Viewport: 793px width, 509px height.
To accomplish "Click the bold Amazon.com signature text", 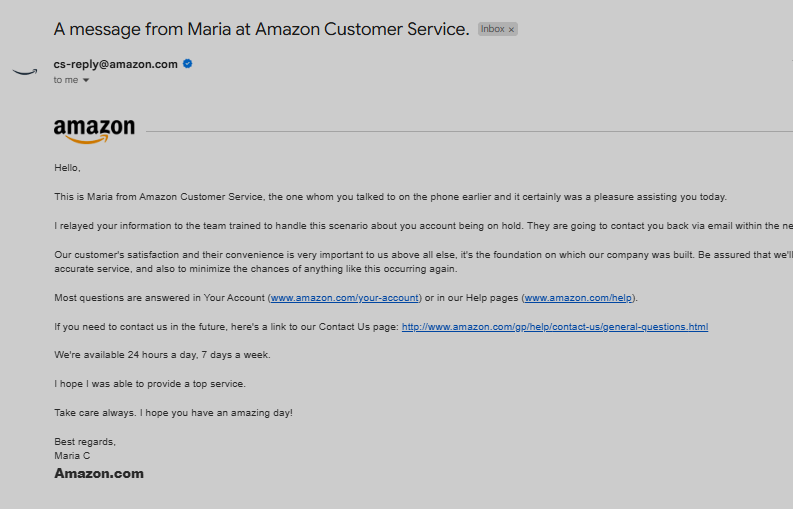I will (x=99, y=474).
